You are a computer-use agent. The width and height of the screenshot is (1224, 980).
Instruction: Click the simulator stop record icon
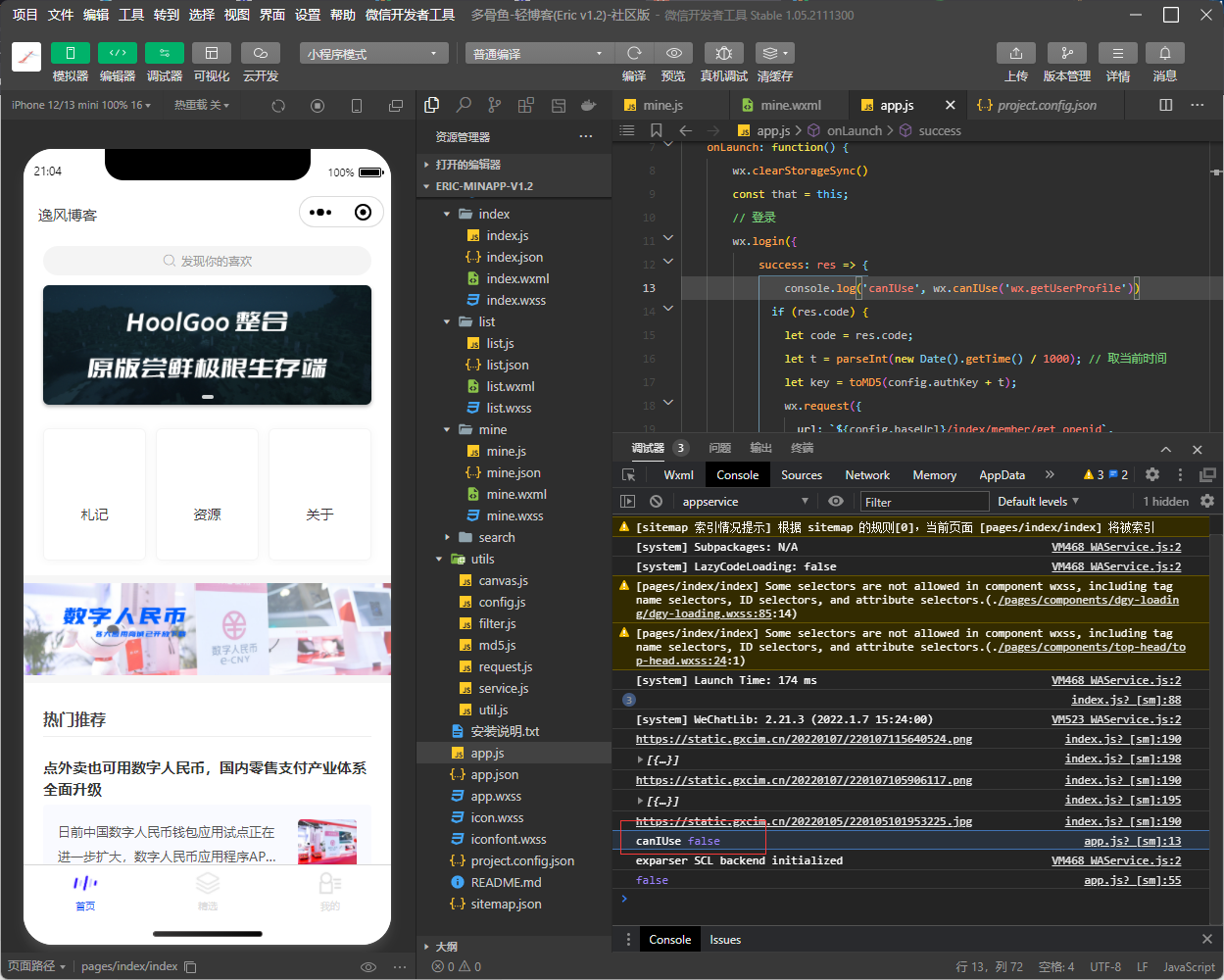[318, 106]
